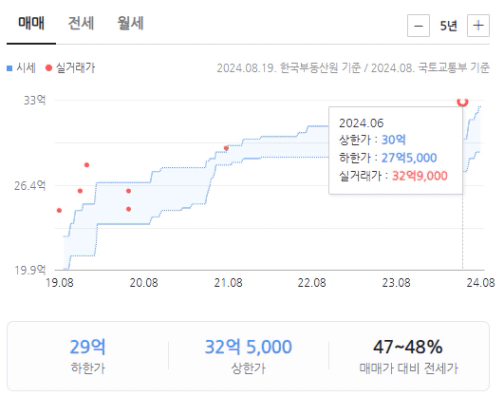Switch to the 월세 tab

130,23
